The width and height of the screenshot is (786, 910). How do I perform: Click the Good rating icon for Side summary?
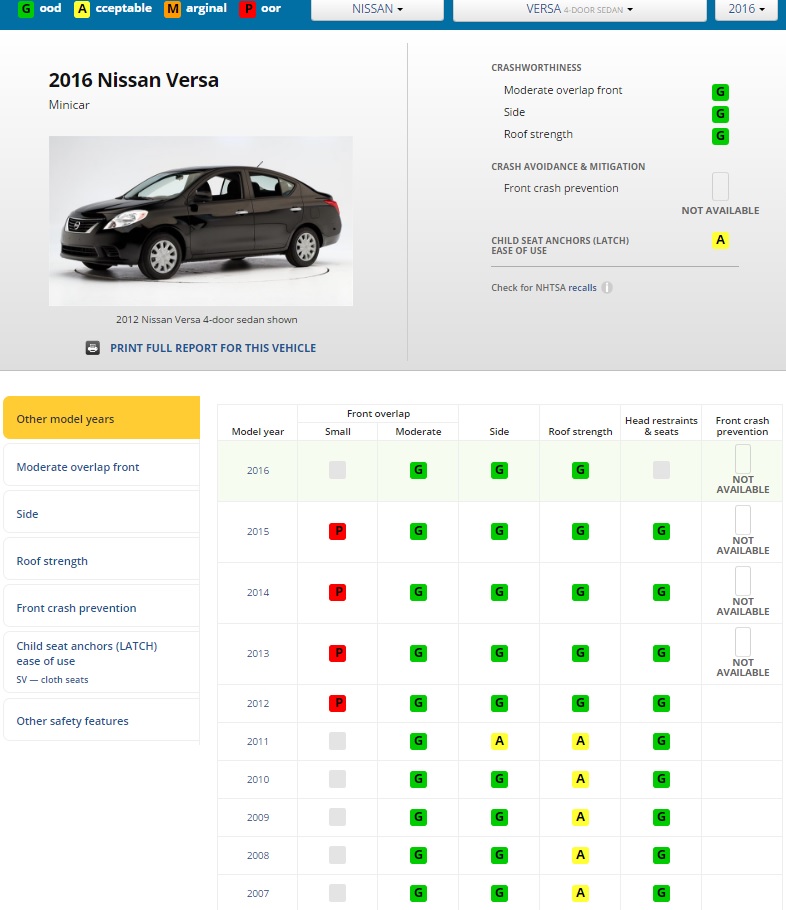tap(720, 114)
